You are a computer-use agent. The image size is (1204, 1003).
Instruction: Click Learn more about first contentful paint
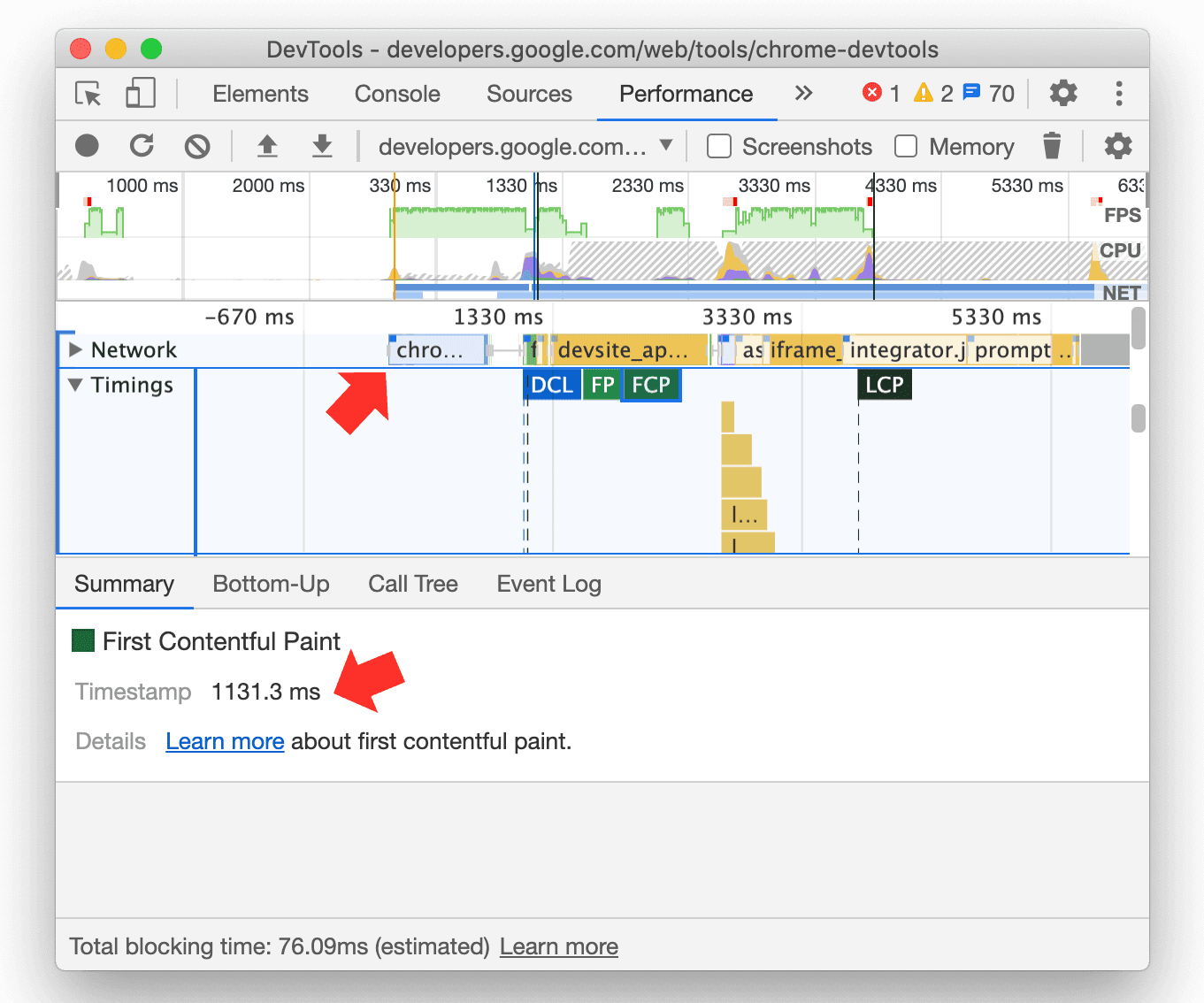[x=224, y=741]
